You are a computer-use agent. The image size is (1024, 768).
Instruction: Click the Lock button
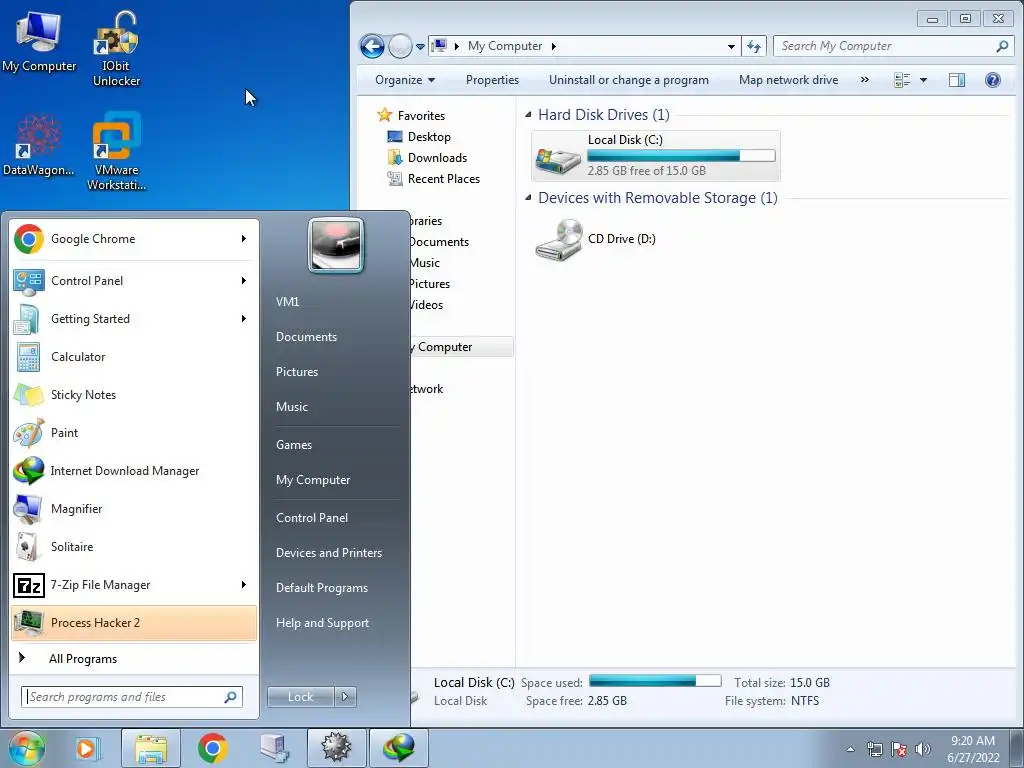(x=301, y=697)
